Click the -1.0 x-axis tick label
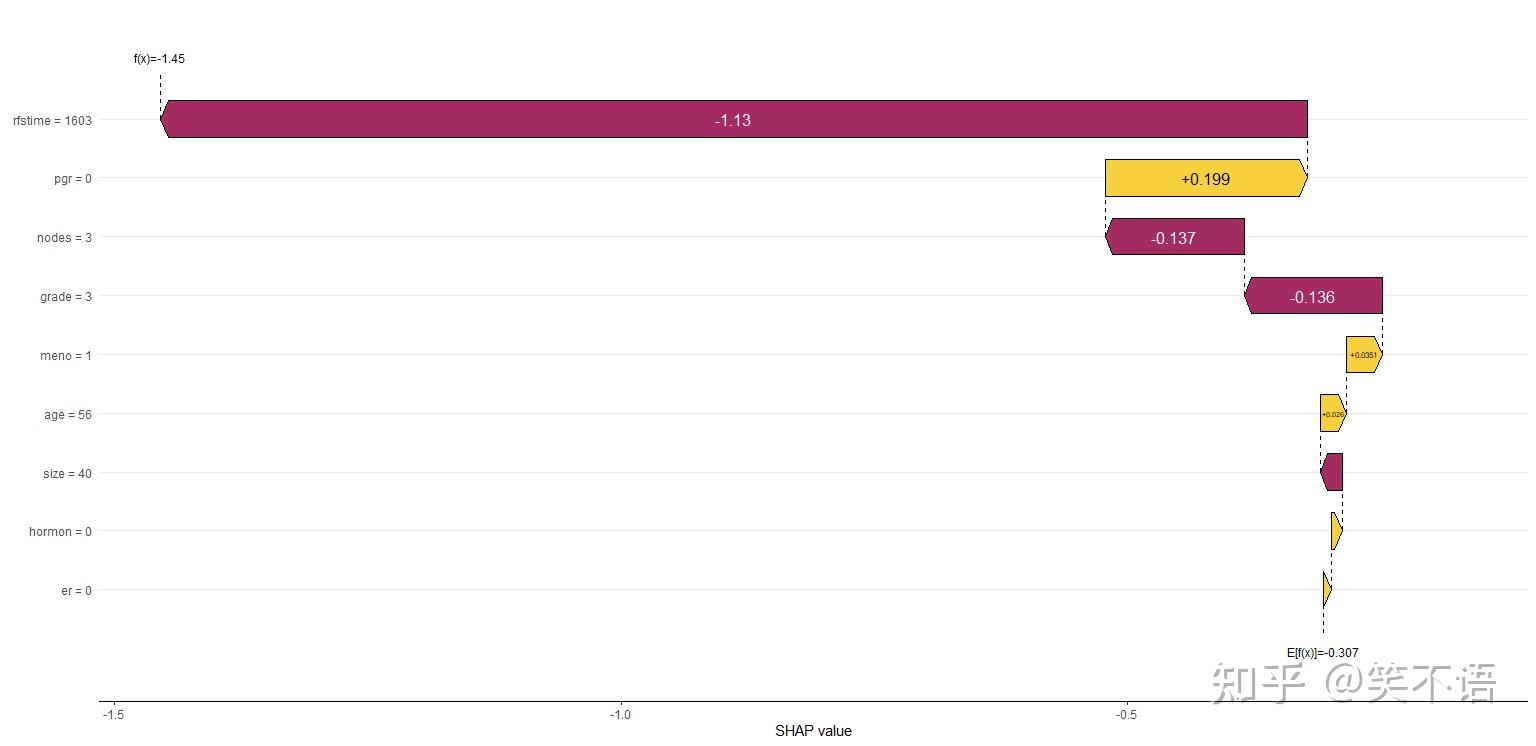This screenshot has height=746, width=1536. tap(620, 715)
